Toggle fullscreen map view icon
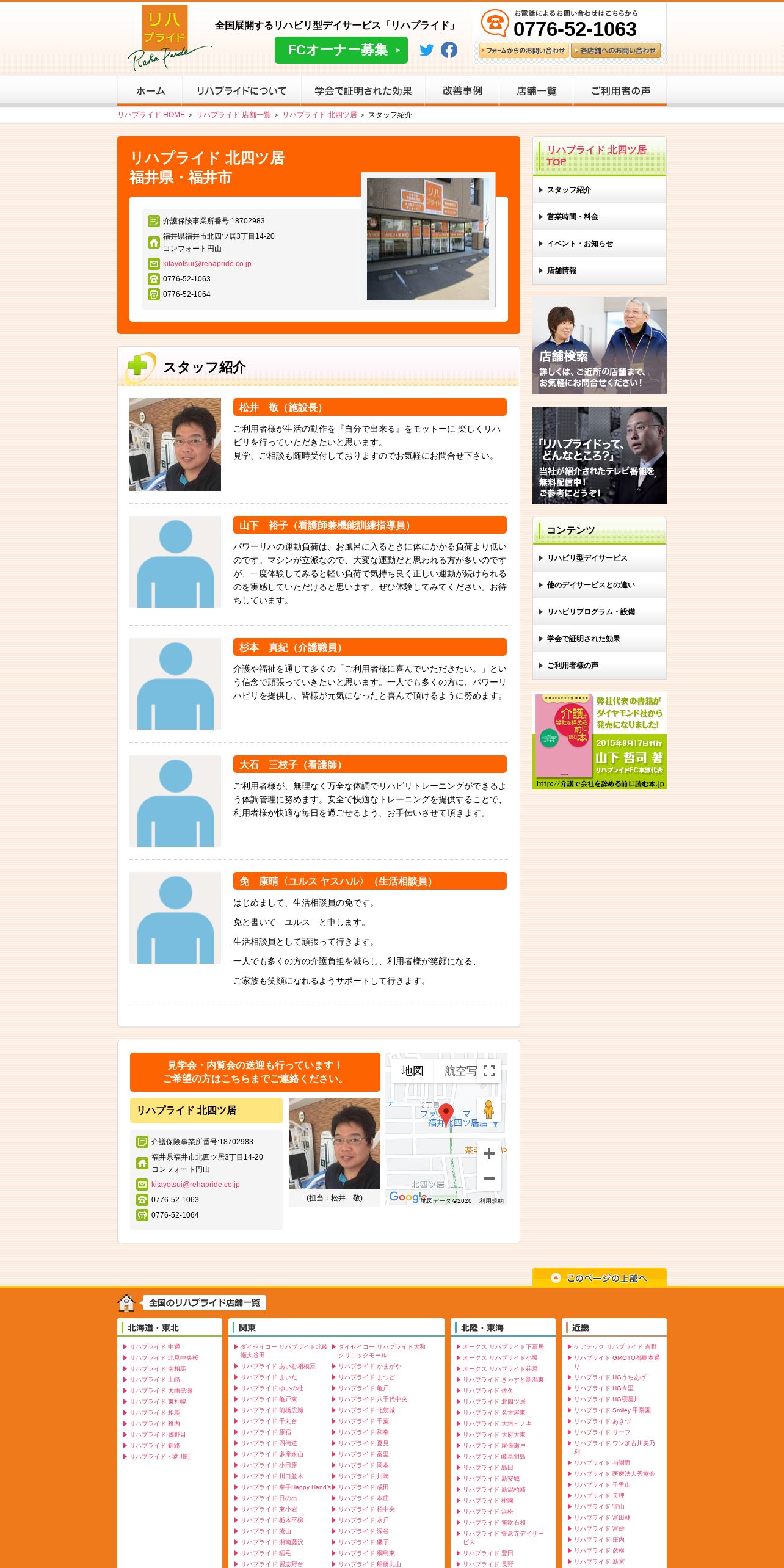 489,1071
